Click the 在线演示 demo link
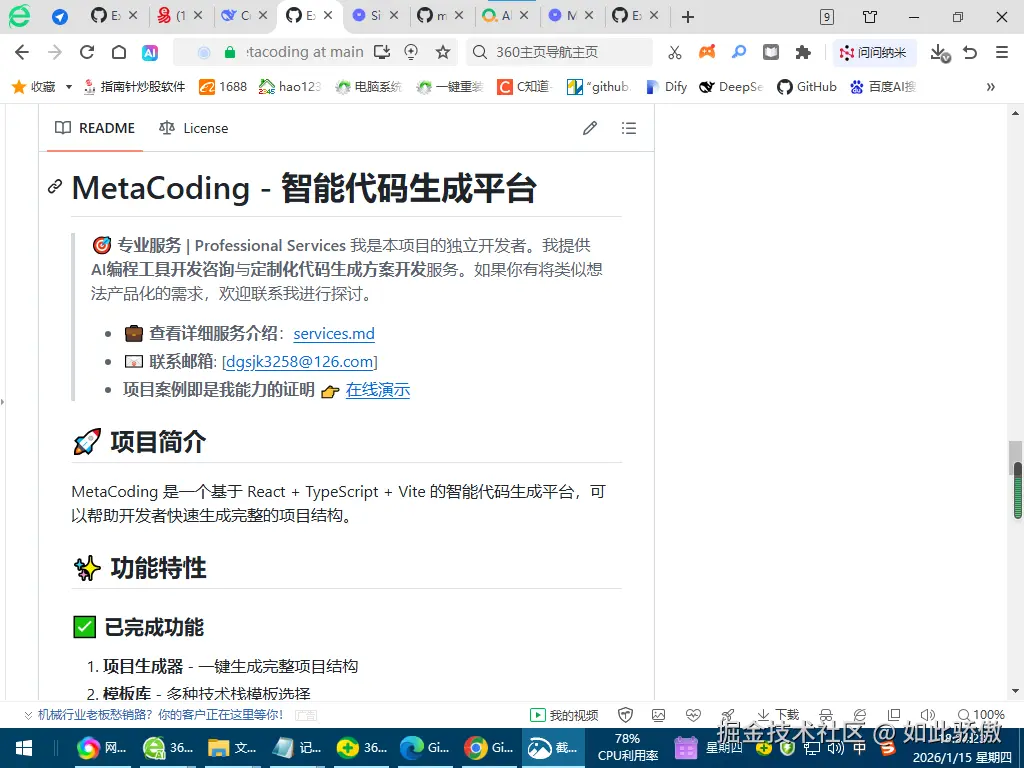 click(x=378, y=390)
